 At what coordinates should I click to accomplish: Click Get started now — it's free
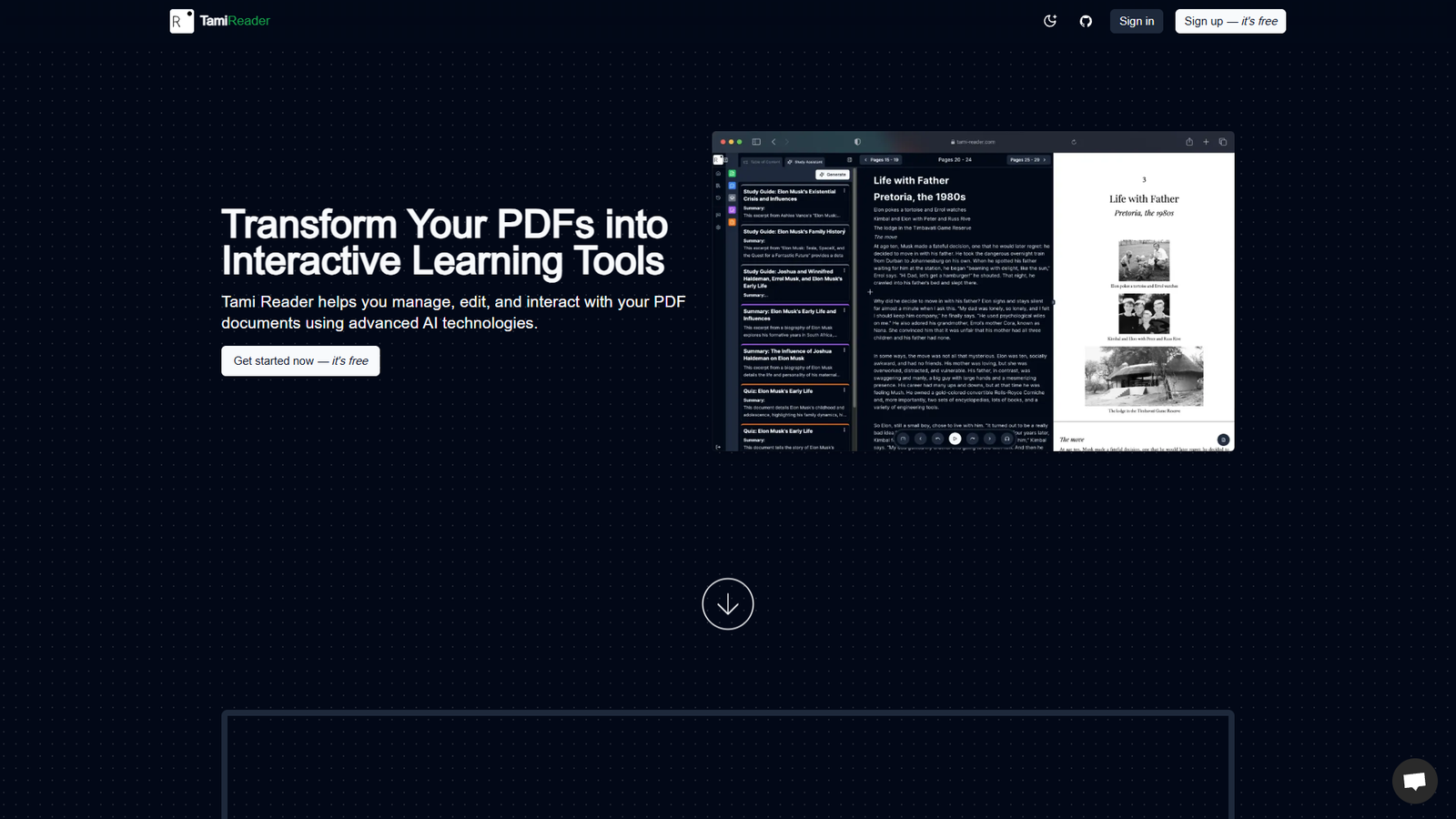[x=300, y=361]
